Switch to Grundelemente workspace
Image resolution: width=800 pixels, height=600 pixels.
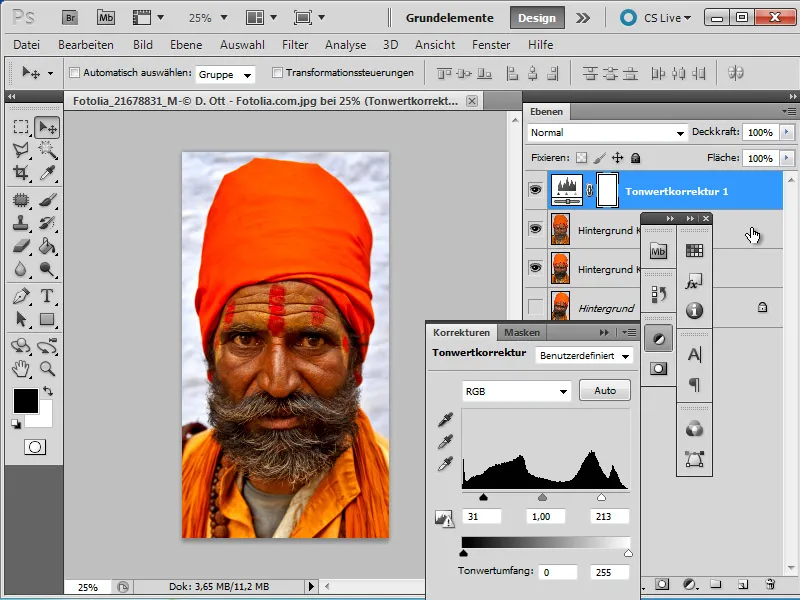[449, 18]
